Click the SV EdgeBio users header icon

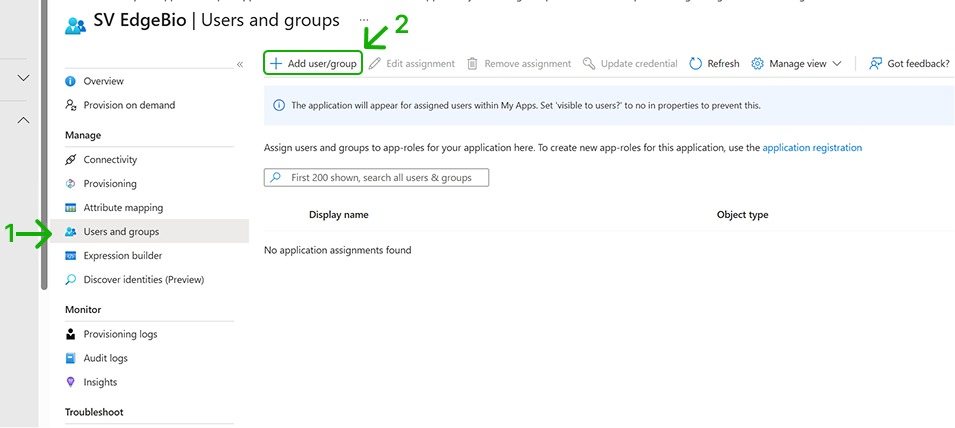pyautogui.click(x=76, y=24)
